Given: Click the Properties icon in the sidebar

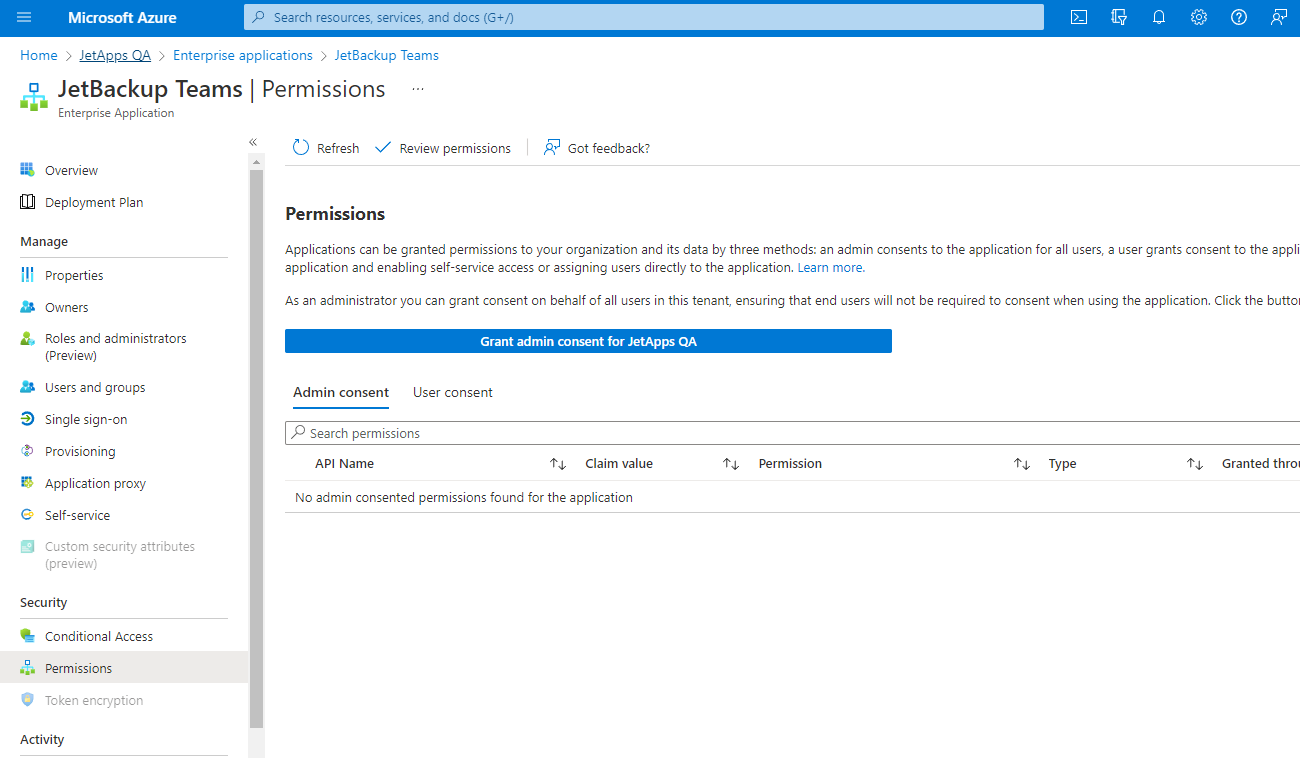Looking at the screenshot, I should point(28,275).
